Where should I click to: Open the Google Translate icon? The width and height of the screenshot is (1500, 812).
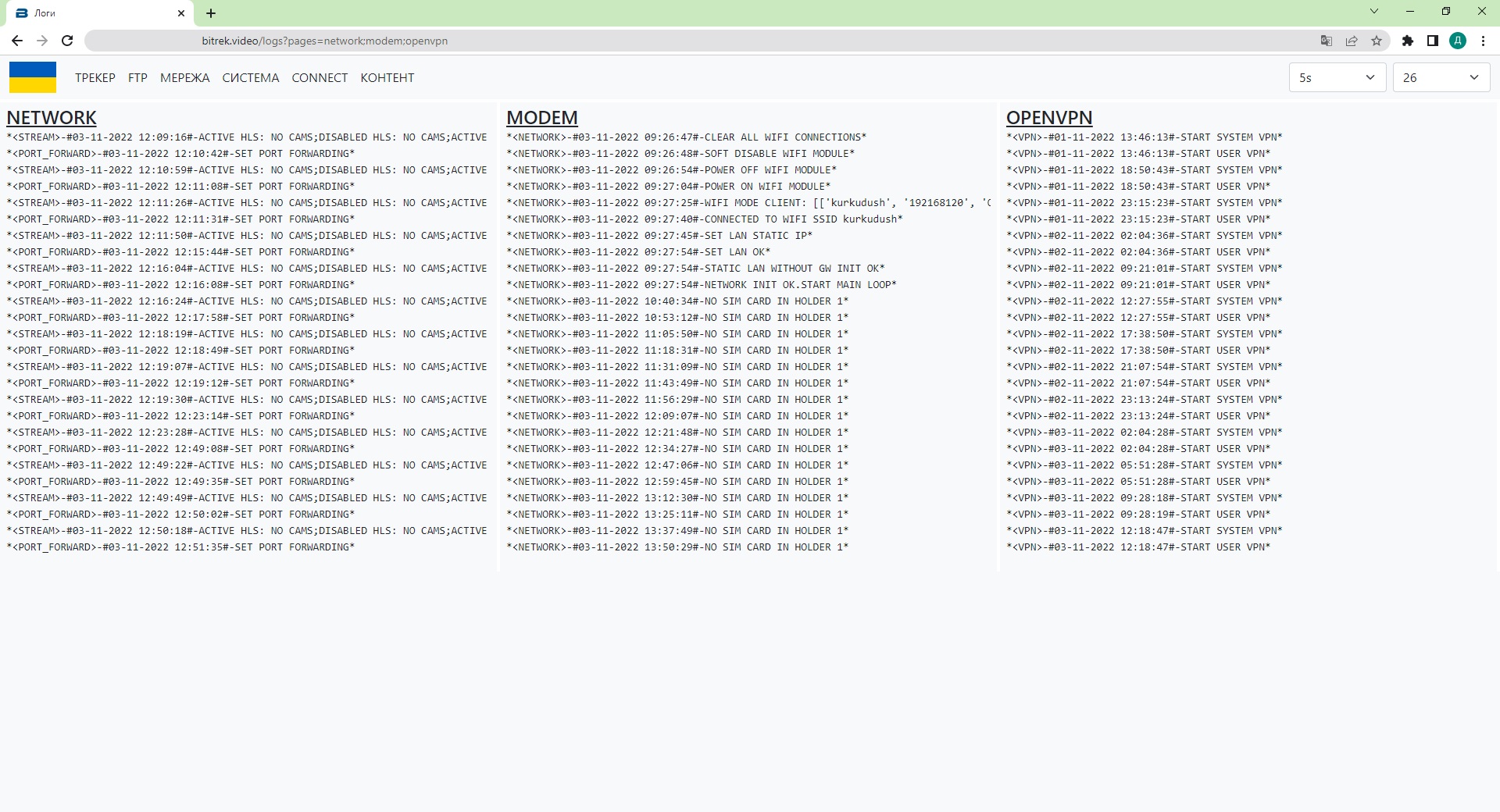coord(1326,41)
